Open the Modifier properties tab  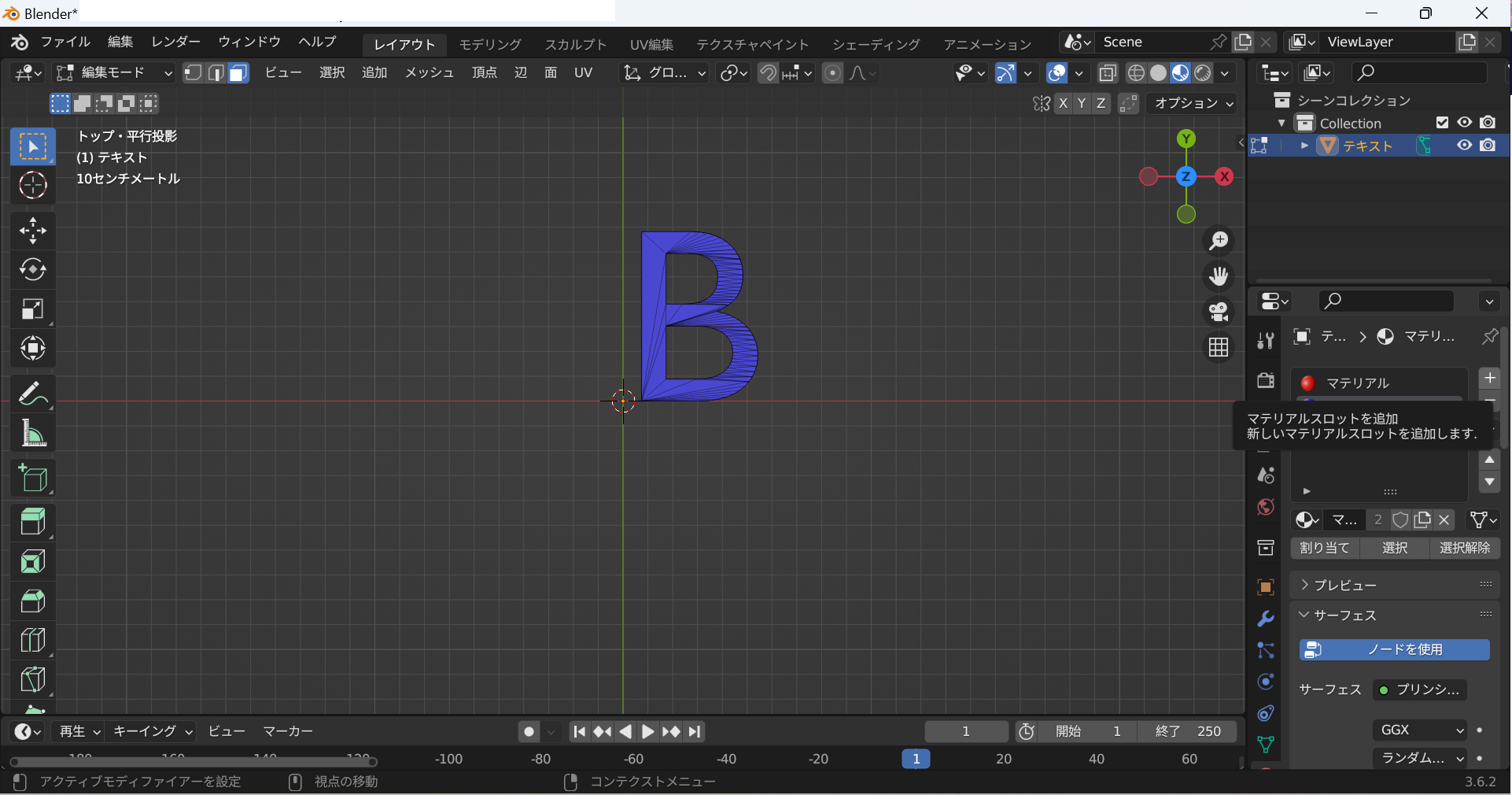point(1265,619)
